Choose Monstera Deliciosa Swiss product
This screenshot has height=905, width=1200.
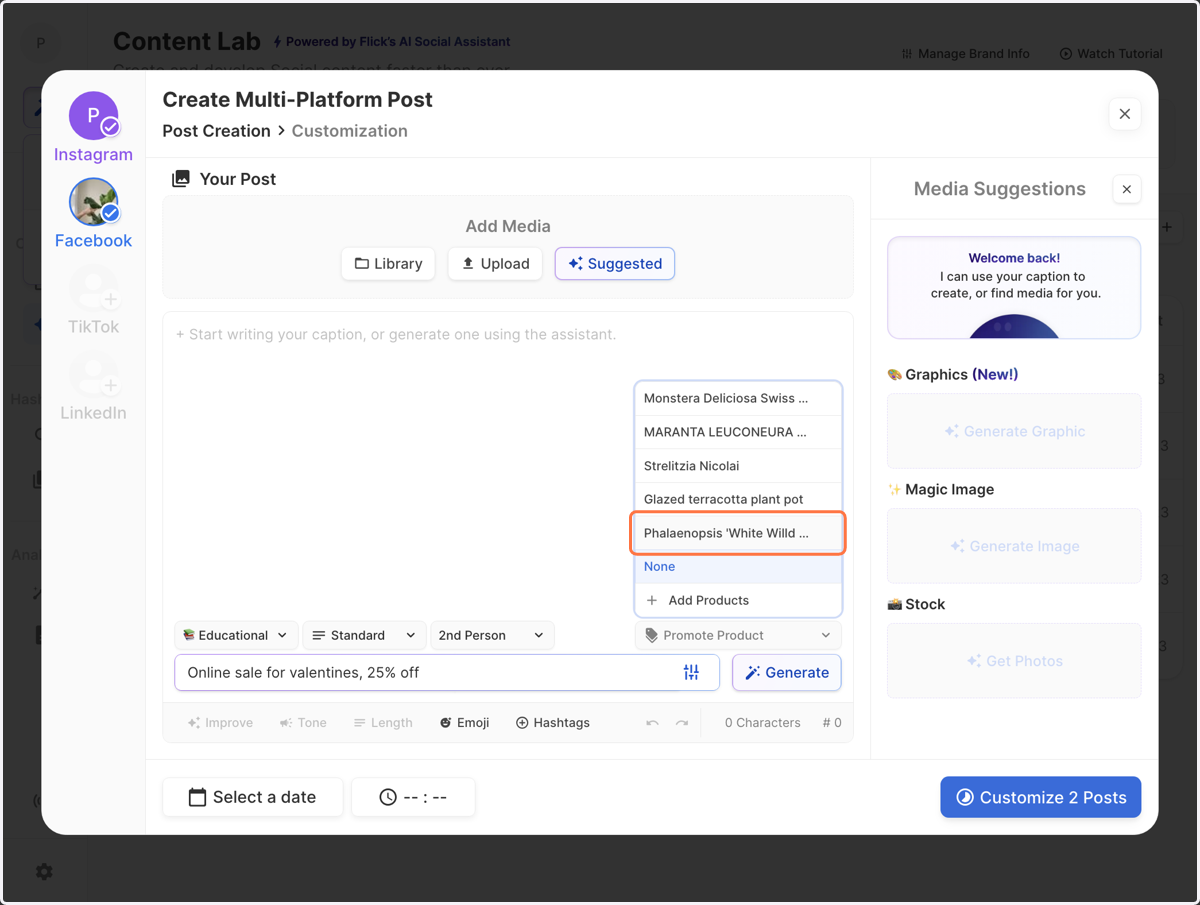738,398
